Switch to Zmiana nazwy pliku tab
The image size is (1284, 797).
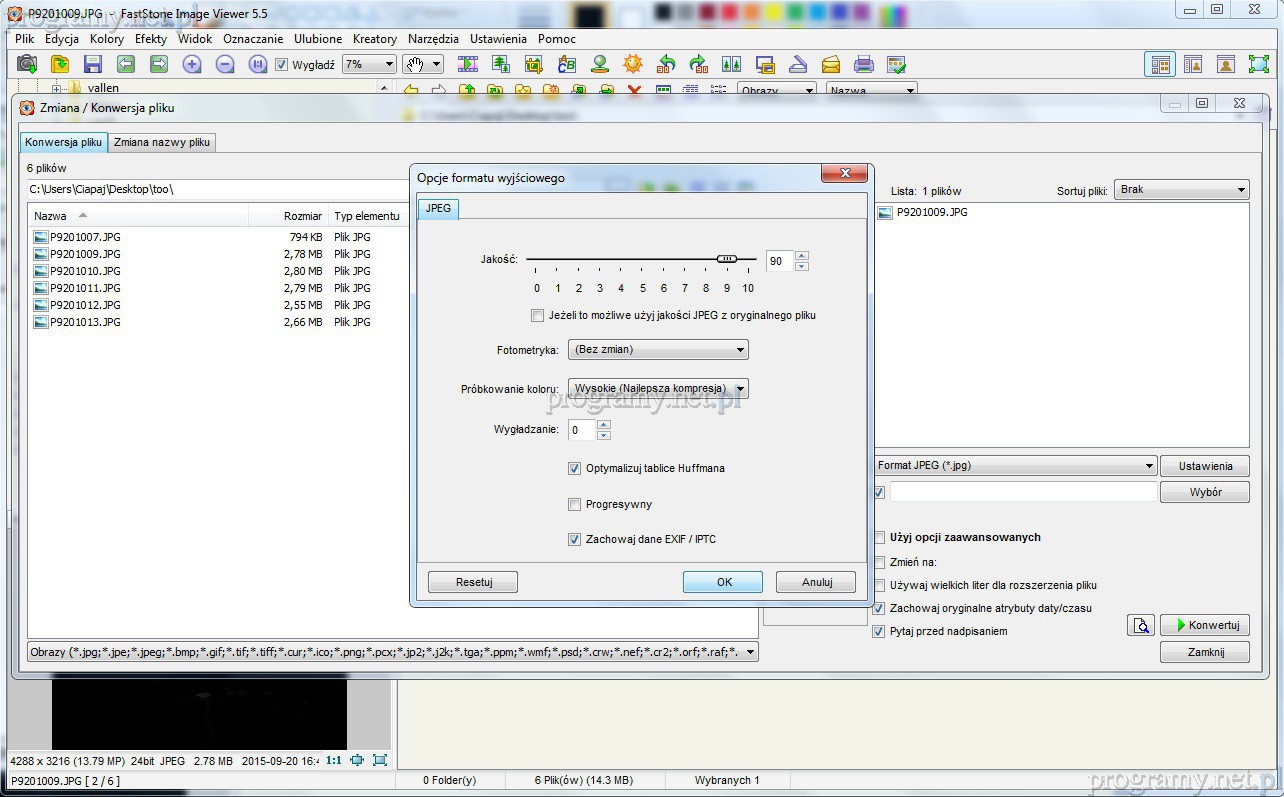[162, 142]
